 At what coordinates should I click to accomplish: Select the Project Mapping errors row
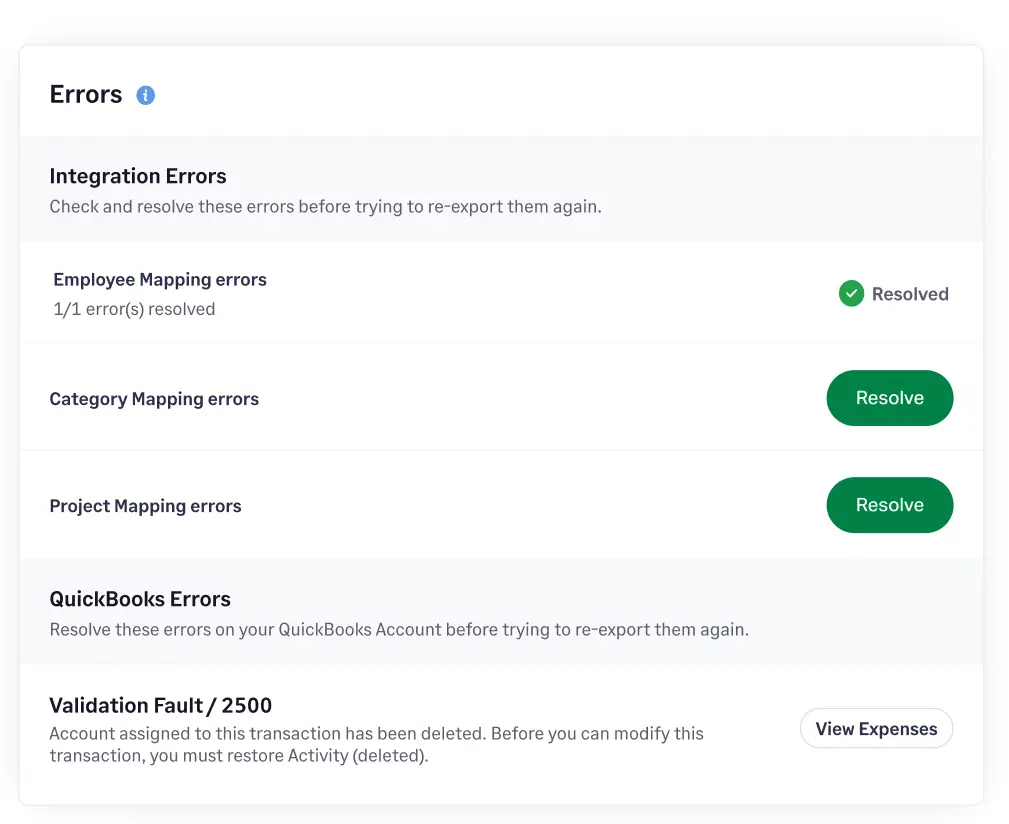click(x=145, y=505)
